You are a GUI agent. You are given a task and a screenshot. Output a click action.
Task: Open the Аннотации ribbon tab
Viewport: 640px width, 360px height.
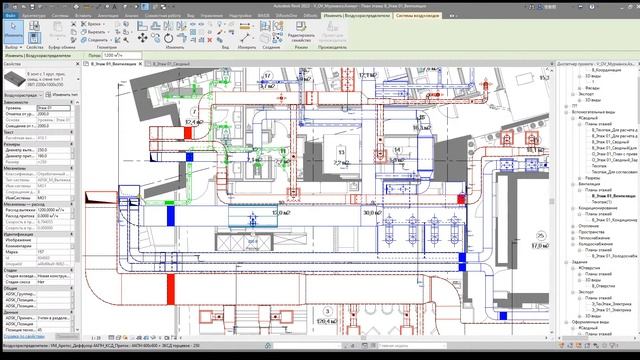click(108, 16)
